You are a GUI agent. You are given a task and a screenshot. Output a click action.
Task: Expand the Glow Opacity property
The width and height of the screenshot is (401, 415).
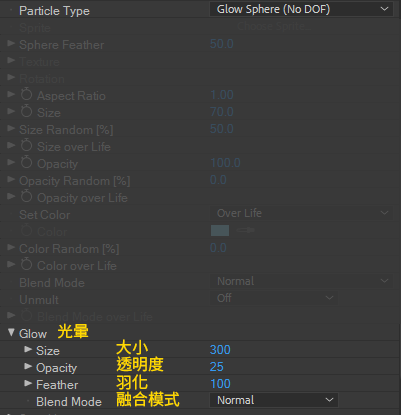coord(28,366)
